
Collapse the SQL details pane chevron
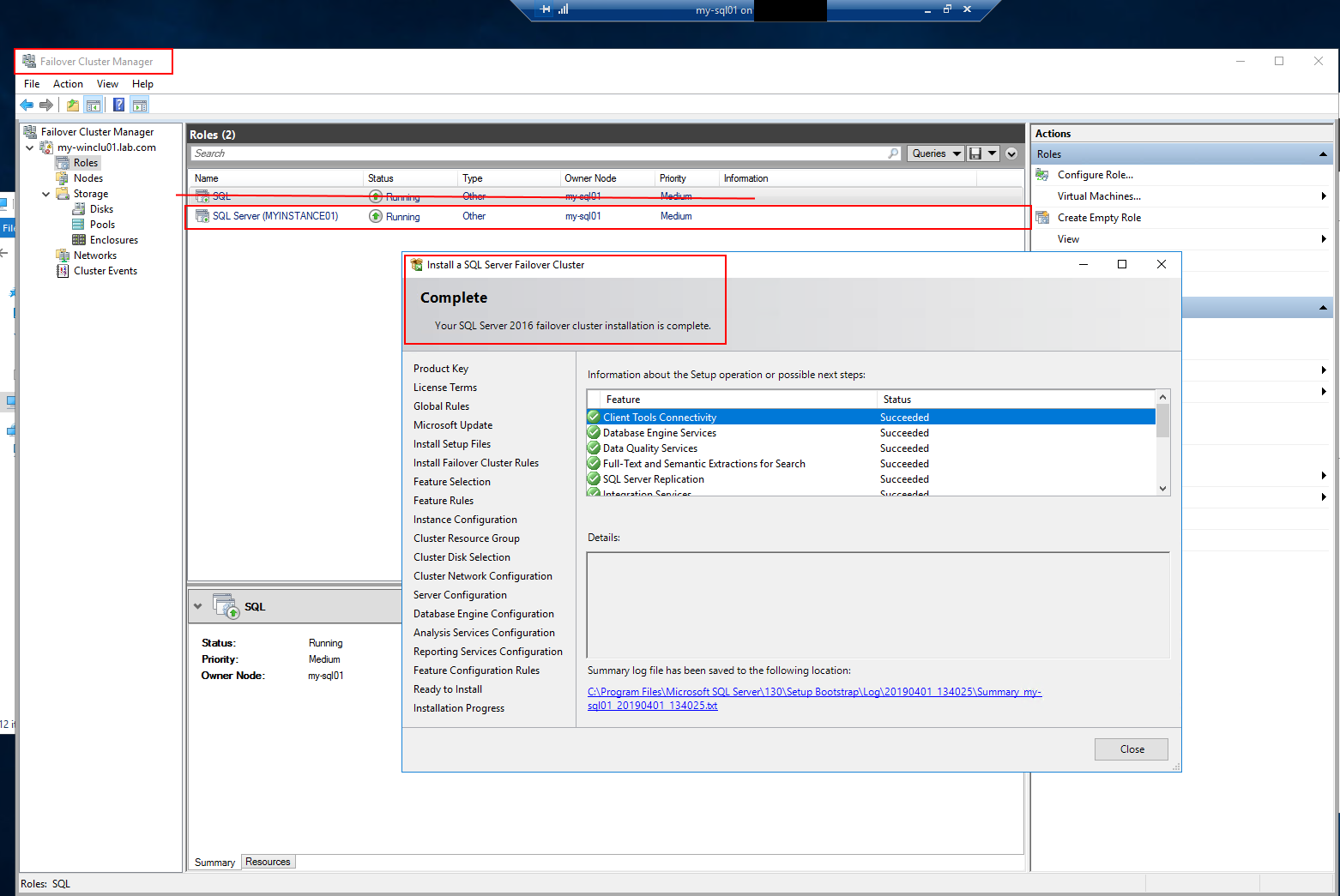point(198,606)
